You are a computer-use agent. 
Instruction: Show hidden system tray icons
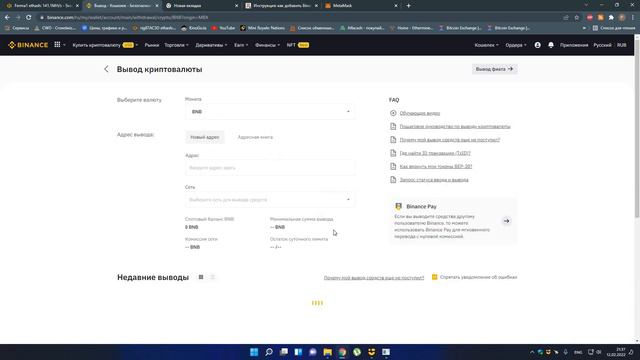(532, 352)
